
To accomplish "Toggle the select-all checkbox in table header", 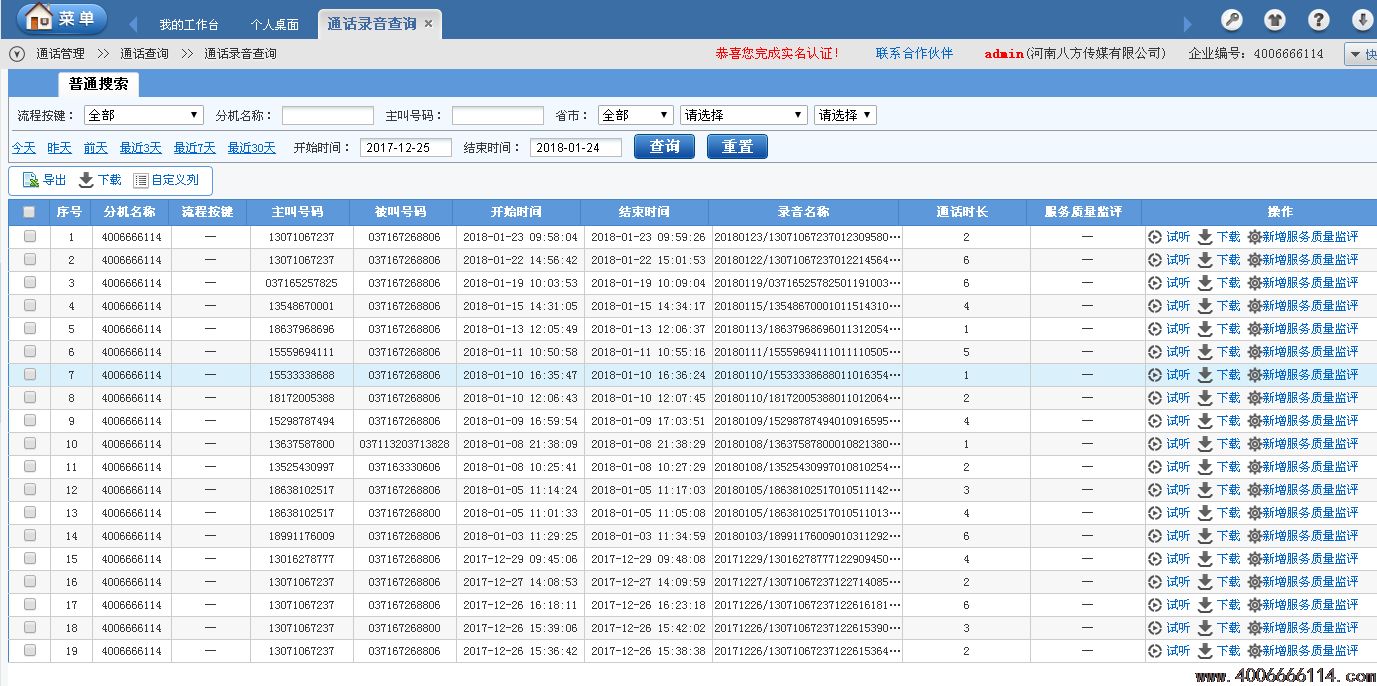I will coord(29,212).
